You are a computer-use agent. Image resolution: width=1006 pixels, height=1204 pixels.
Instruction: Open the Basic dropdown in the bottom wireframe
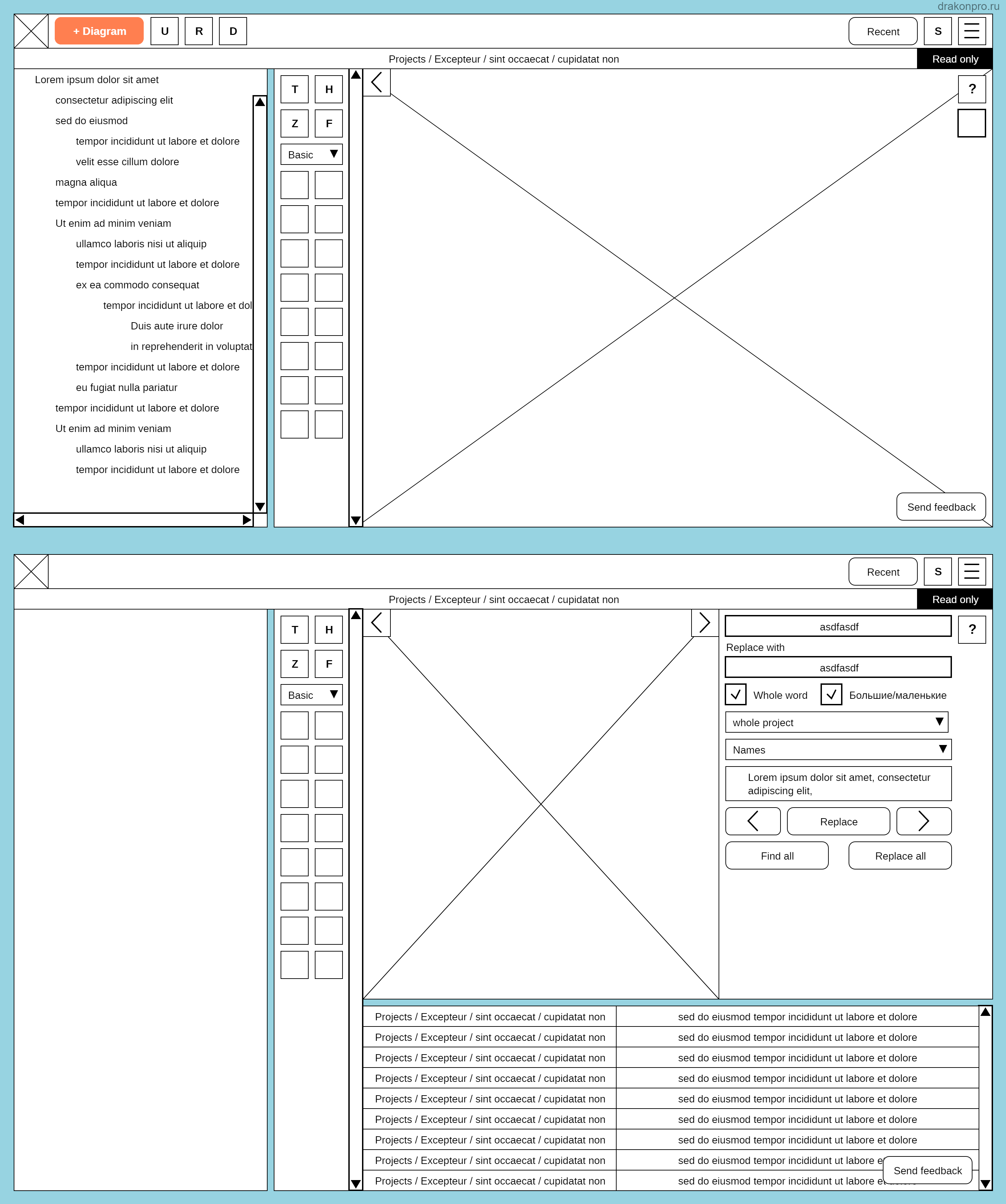pos(311,695)
